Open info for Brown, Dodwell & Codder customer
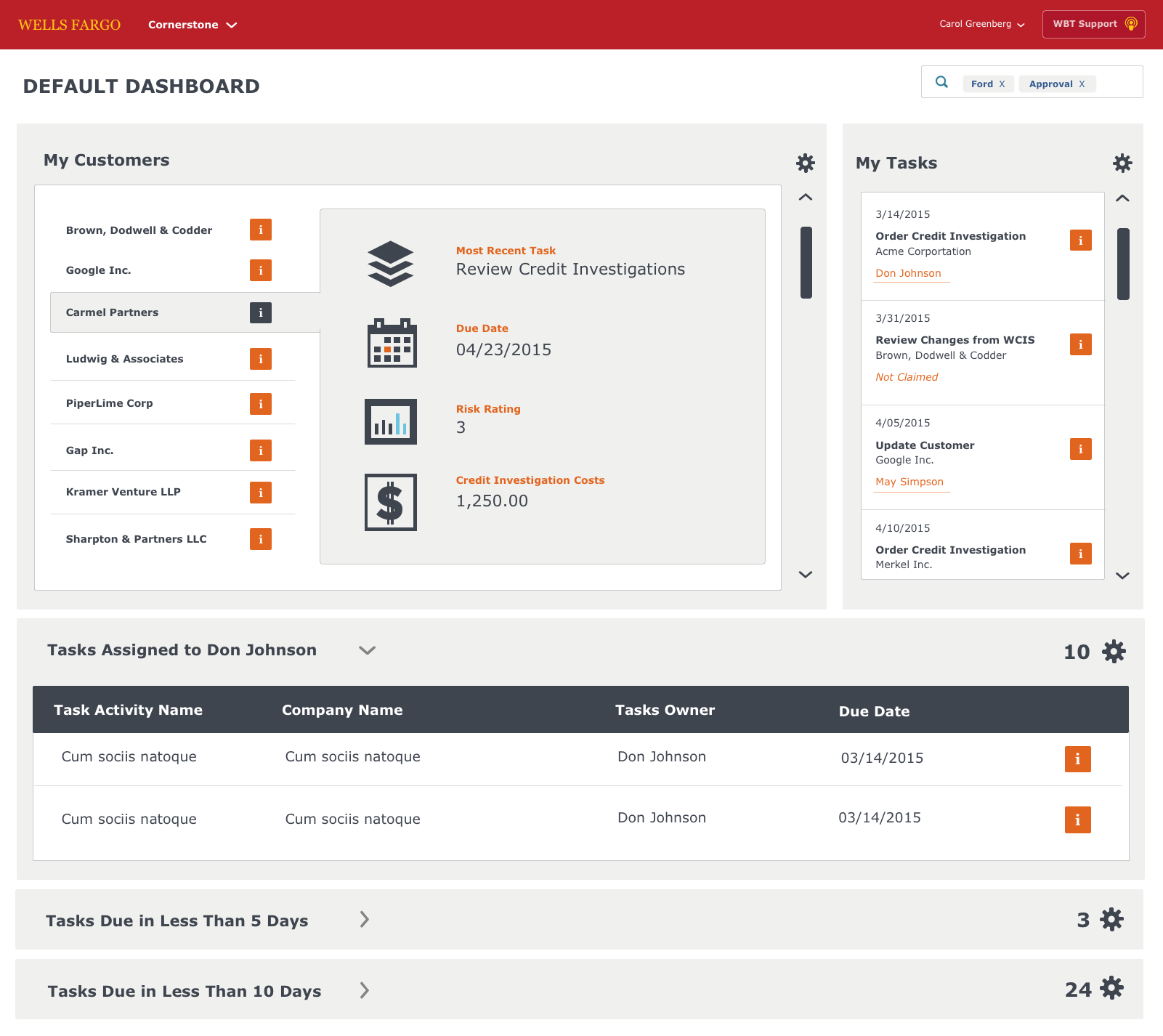The height and width of the screenshot is (1036, 1163). point(260,230)
